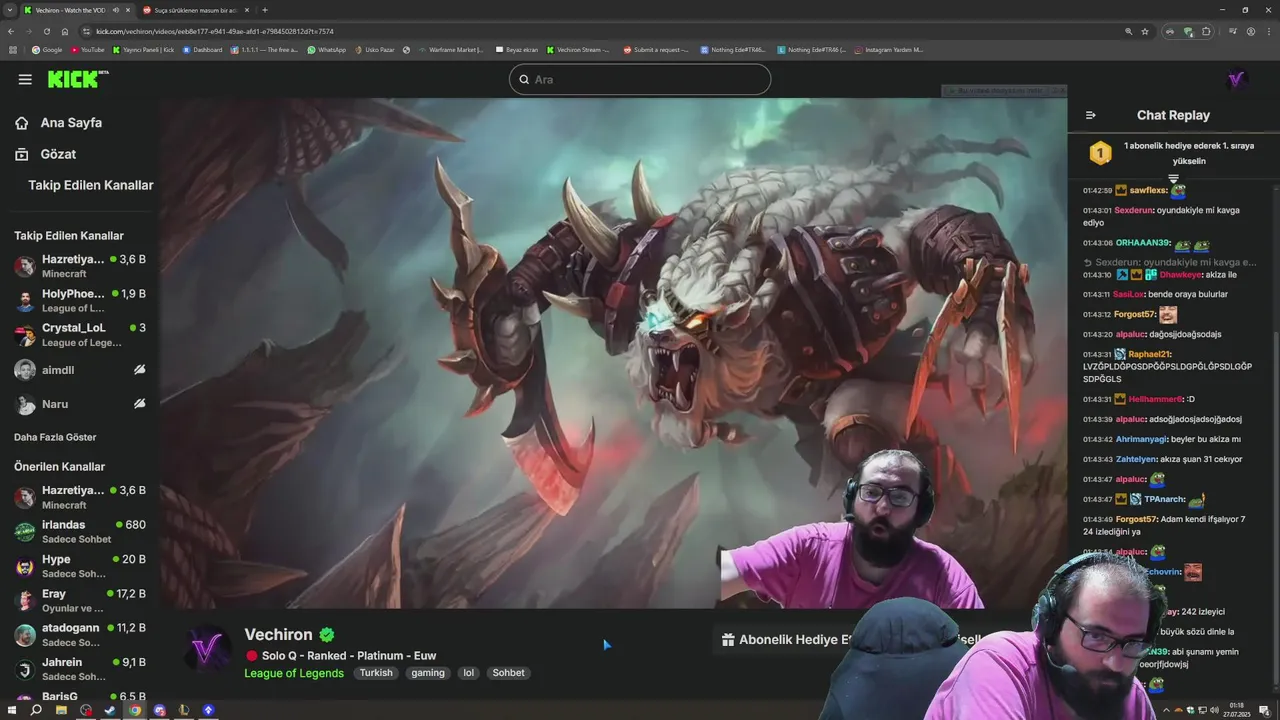Screen dimensions: 1280x720
Task: Open the user profile avatar menu
Action: coord(1237,79)
